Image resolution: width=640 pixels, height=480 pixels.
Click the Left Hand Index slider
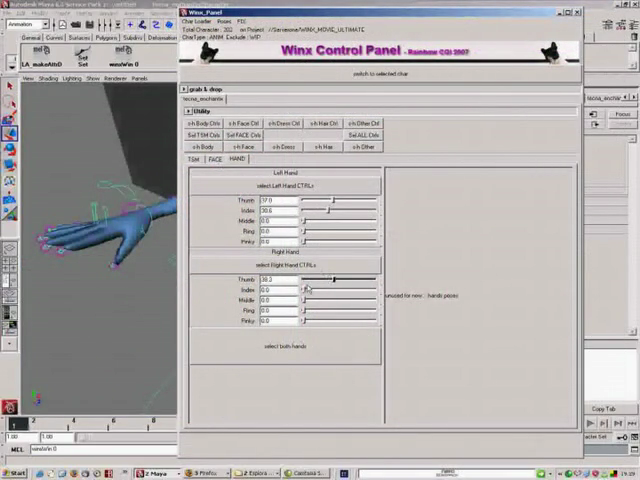coord(339,210)
